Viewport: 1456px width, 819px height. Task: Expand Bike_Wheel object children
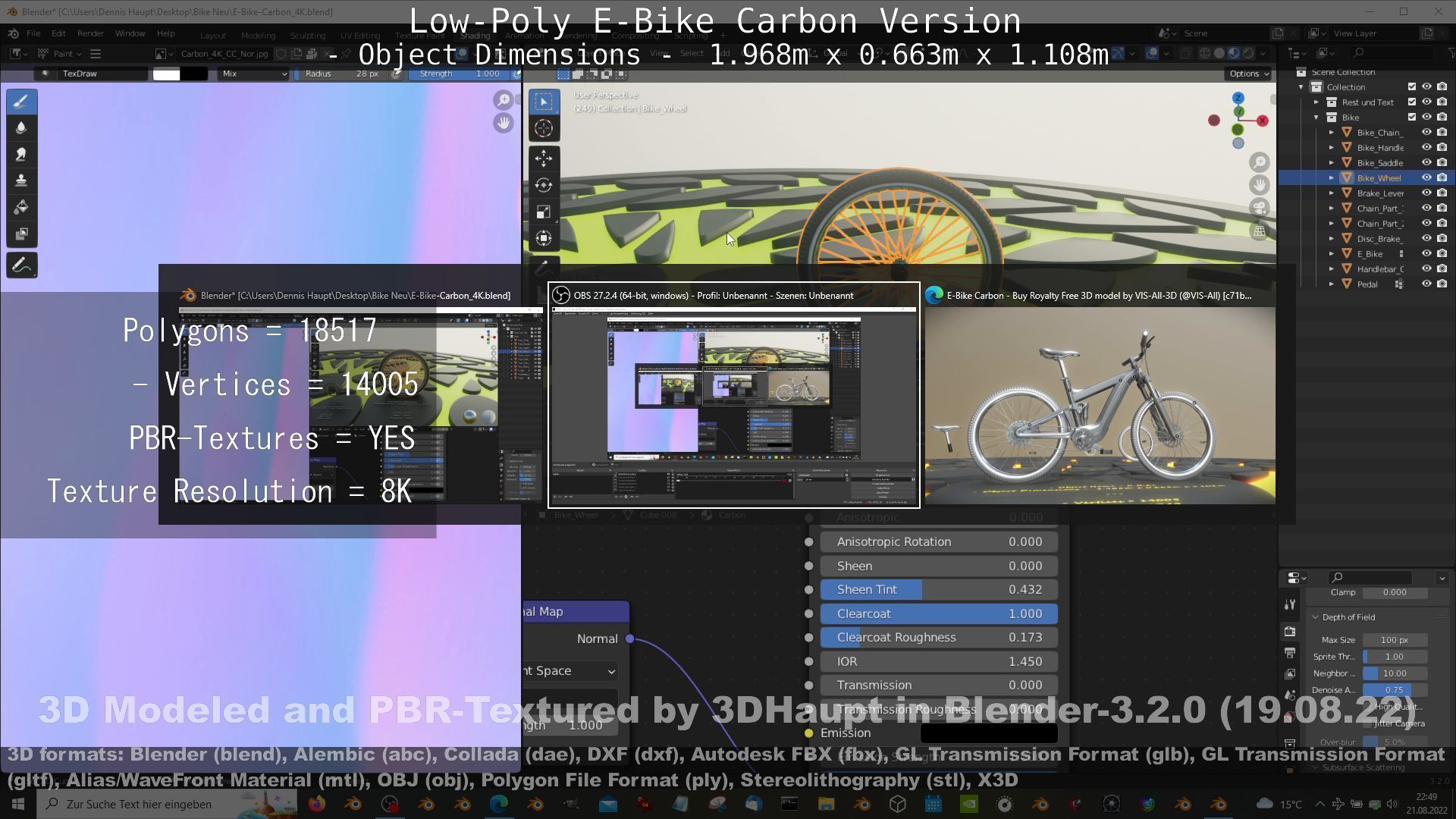pos(1332,178)
